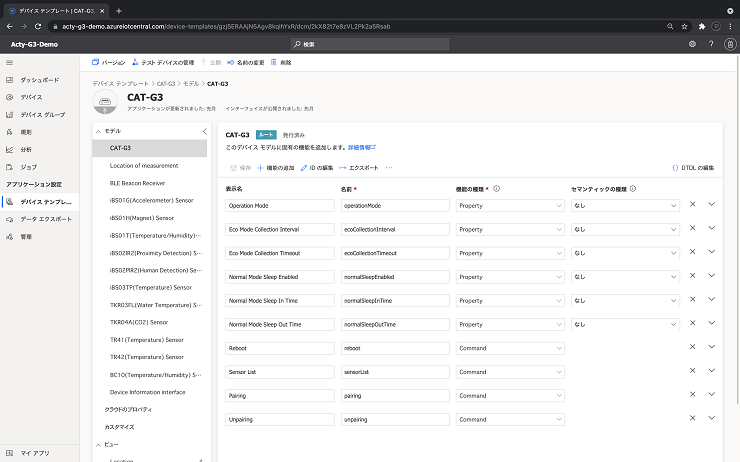Delete the Reboot command row
The width and height of the screenshot is (740, 462).
pyautogui.click(x=692, y=347)
